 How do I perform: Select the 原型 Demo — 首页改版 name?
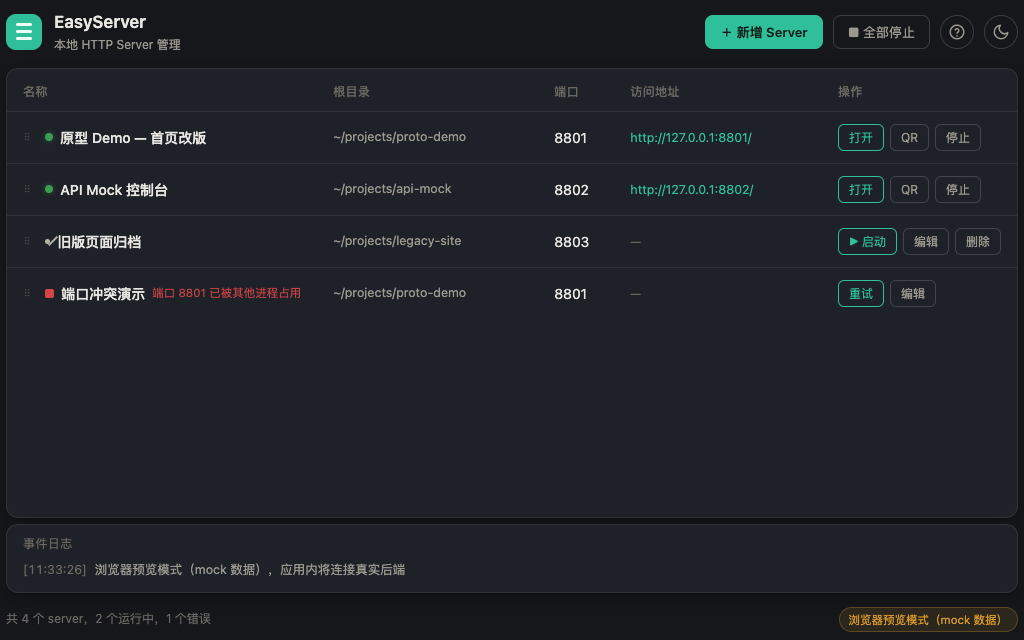tap(133, 138)
